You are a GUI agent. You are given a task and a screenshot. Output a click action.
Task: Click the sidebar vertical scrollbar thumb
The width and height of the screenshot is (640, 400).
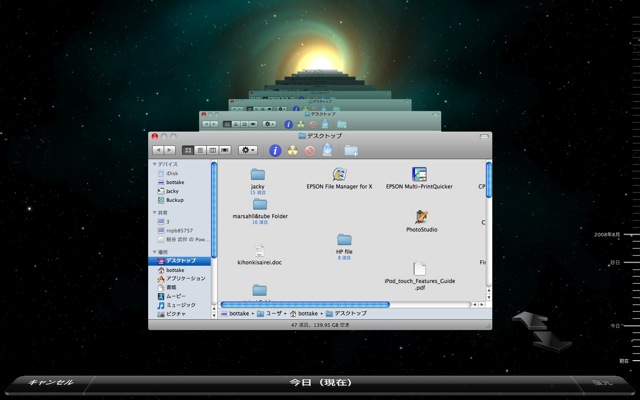tap(213, 210)
